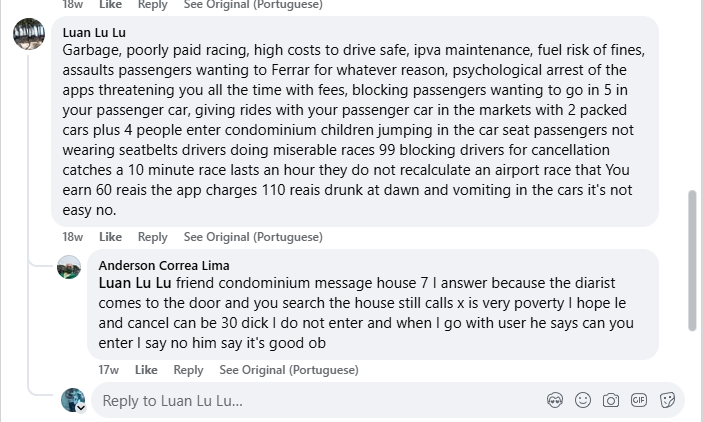Click Reply under Anderson Correa Lima's comment
703x422 pixels.
point(188,370)
